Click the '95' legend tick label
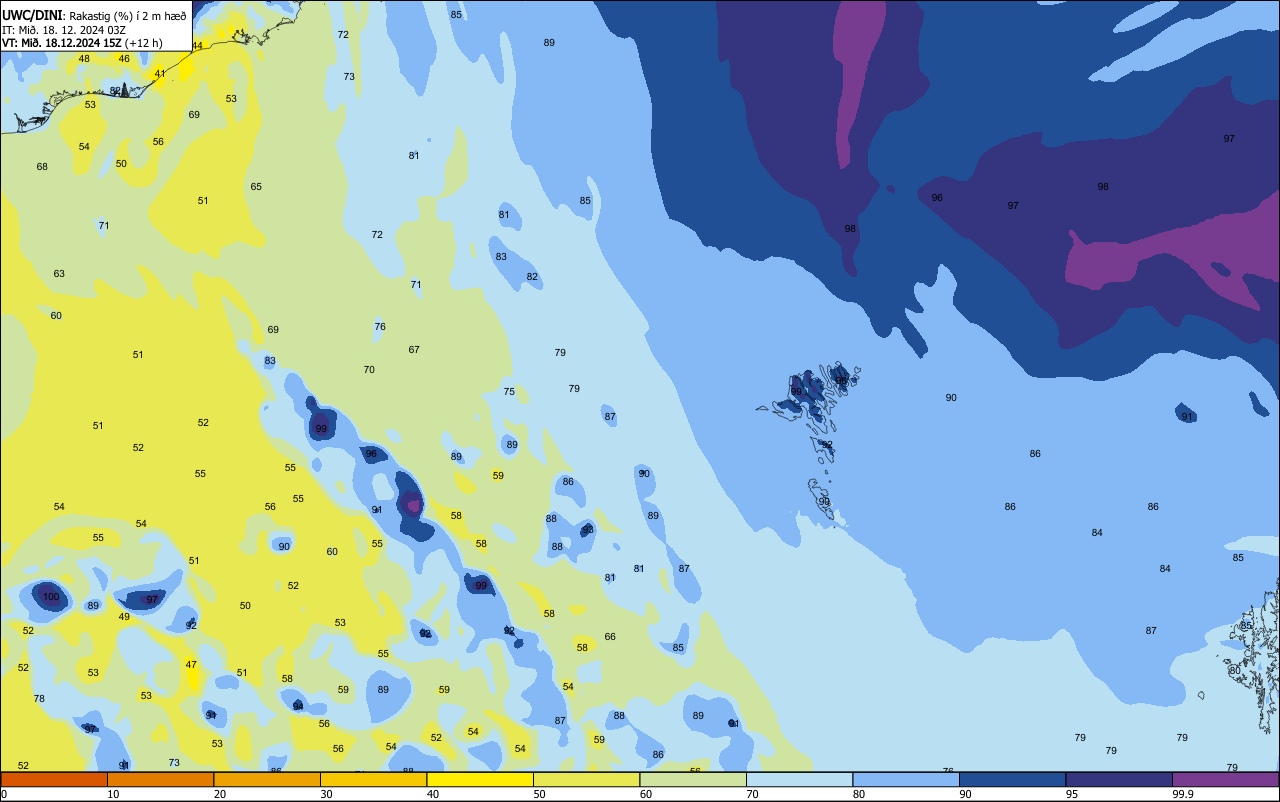The height and width of the screenshot is (802, 1280). 1072,794
